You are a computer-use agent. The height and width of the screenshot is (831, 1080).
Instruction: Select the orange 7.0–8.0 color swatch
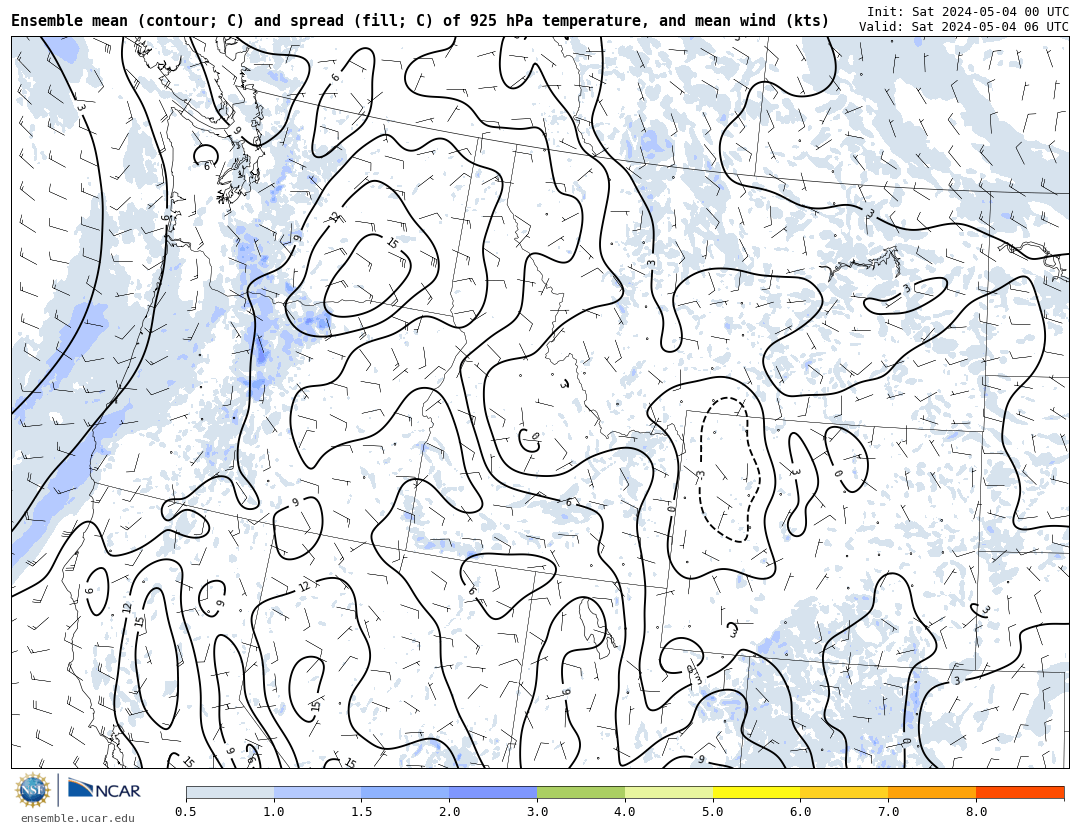932,792
